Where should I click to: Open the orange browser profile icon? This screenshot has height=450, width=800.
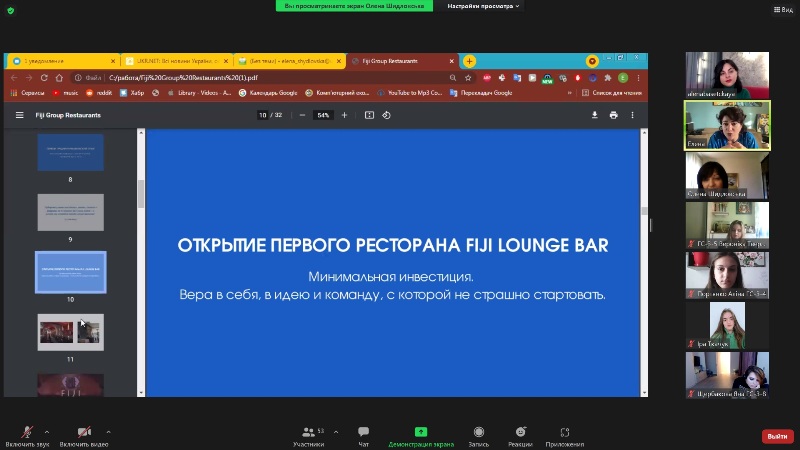point(592,61)
